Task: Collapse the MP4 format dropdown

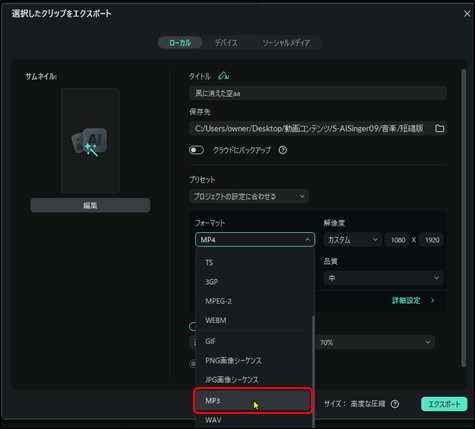Action: coord(255,240)
